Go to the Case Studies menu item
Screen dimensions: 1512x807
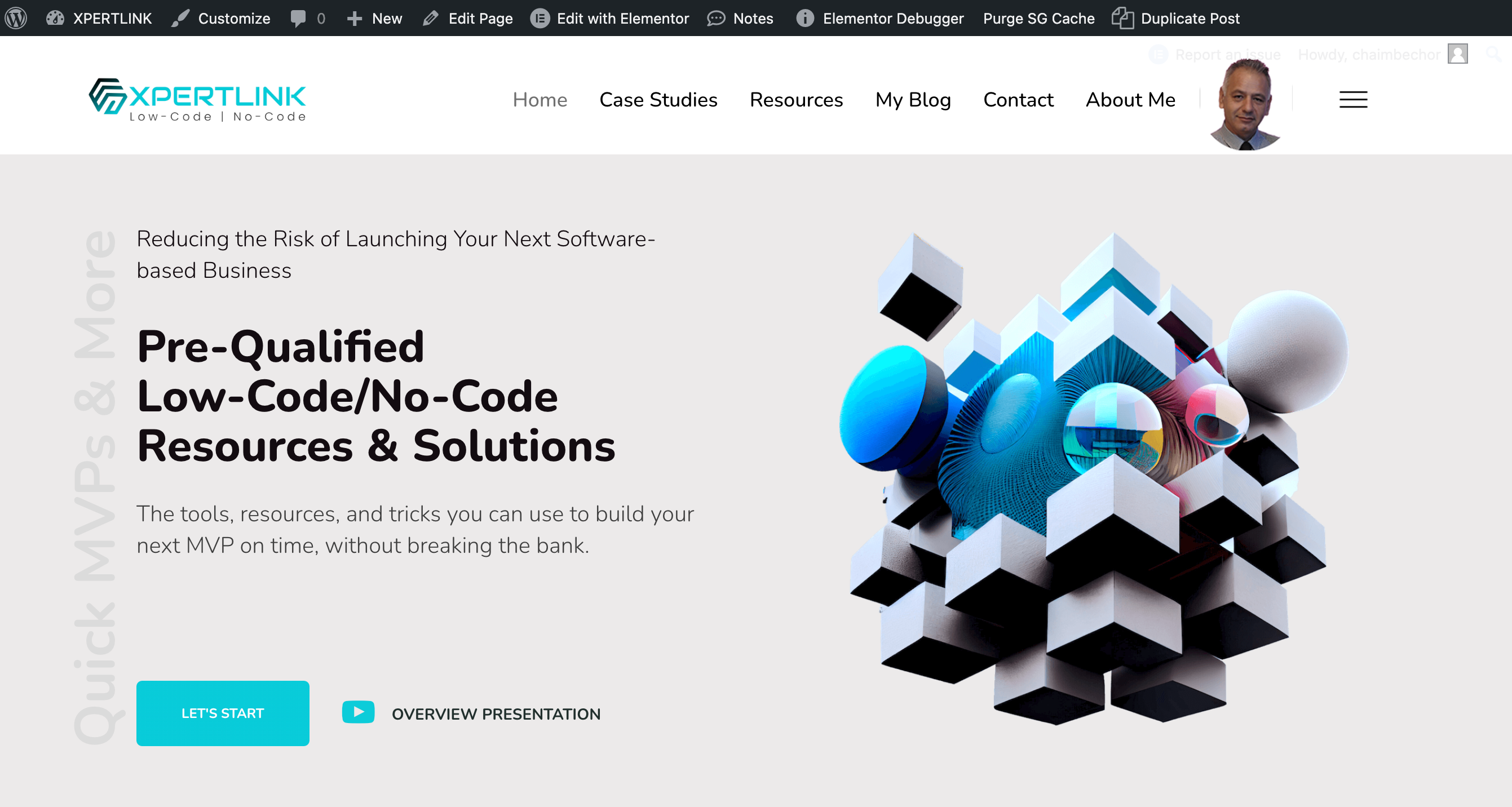click(658, 100)
